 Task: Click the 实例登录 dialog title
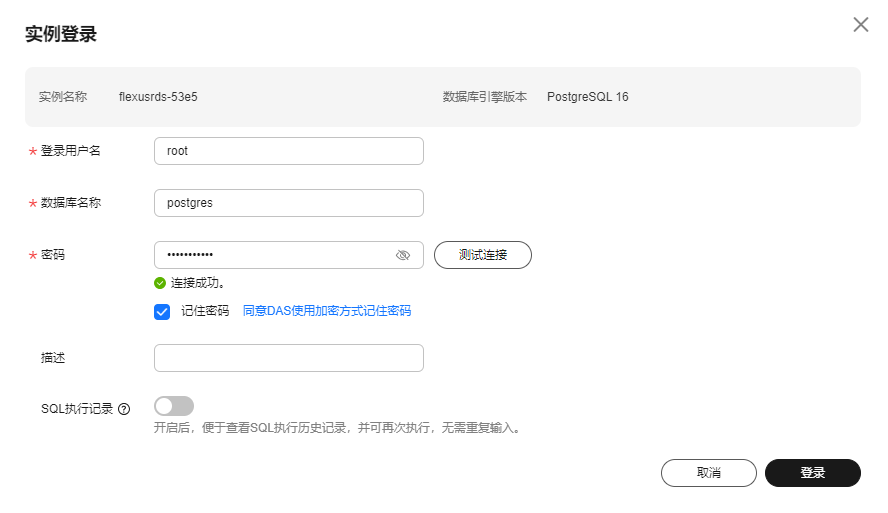61,34
